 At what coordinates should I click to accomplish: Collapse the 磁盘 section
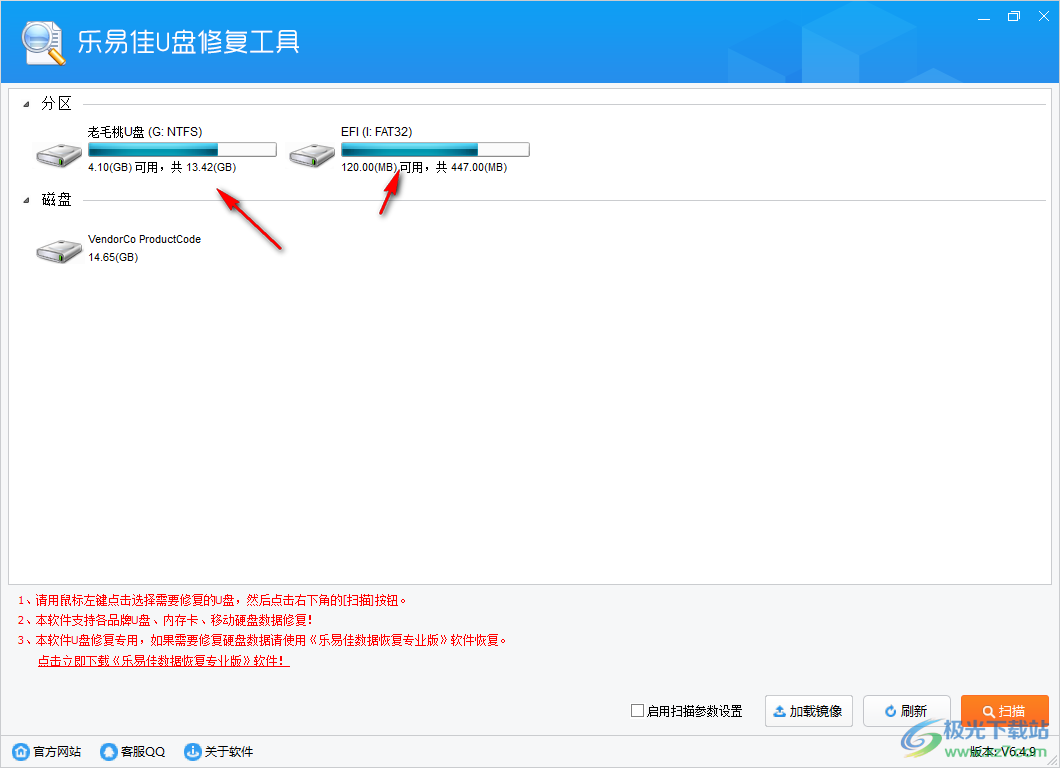tap(26, 199)
